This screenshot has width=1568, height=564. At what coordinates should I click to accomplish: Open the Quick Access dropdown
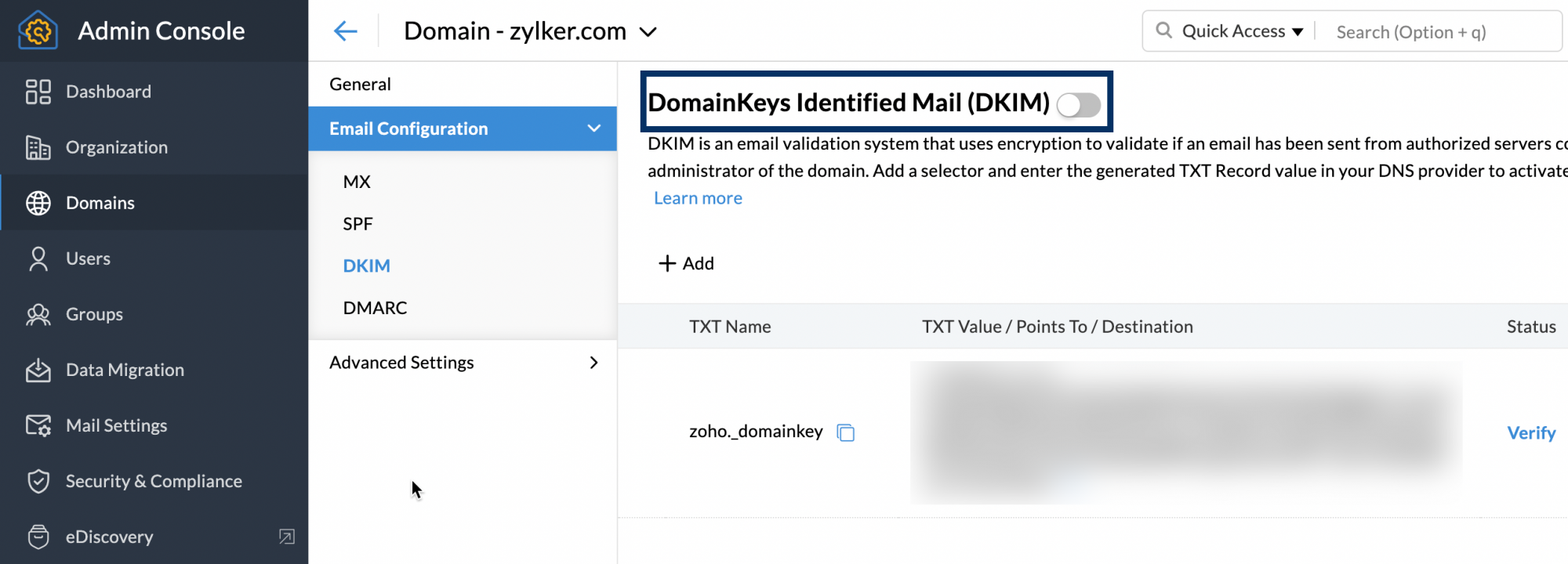point(1242,31)
